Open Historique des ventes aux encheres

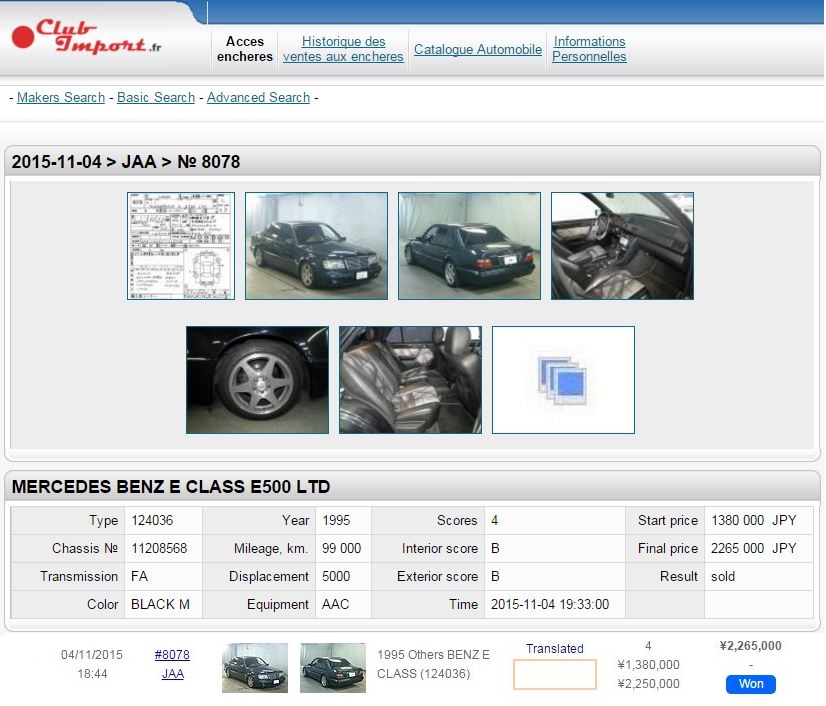[x=343, y=49]
